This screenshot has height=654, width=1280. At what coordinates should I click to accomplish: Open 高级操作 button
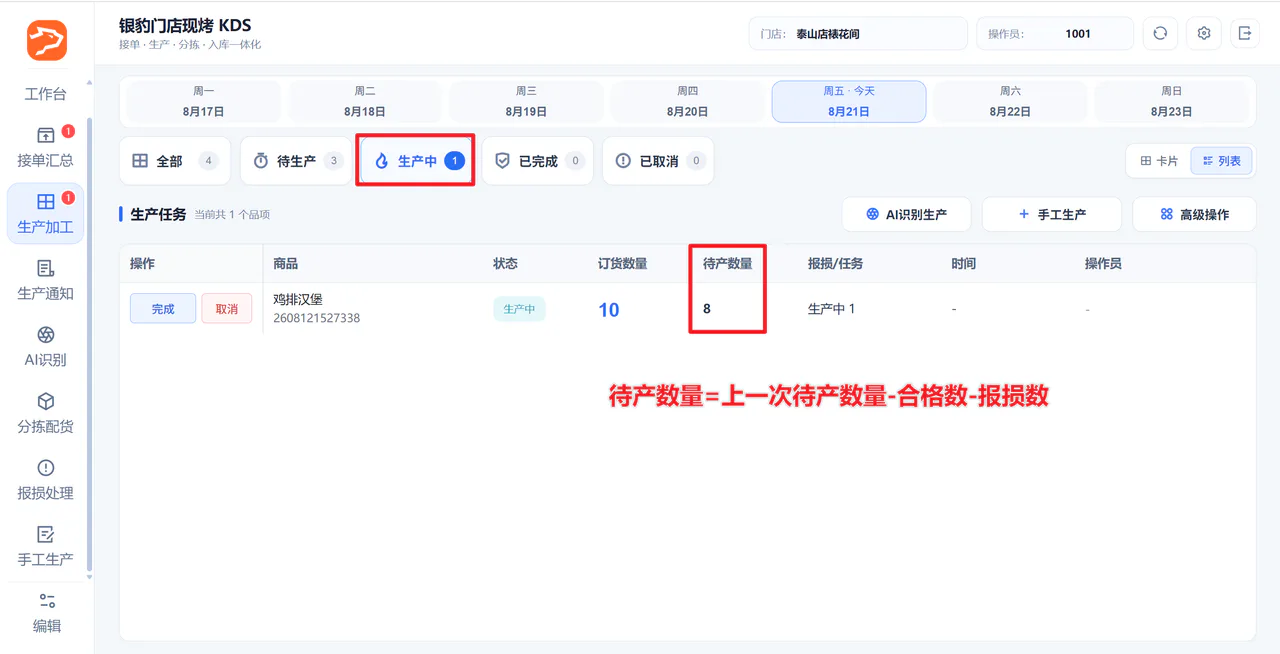click(x=1194, y=214)
